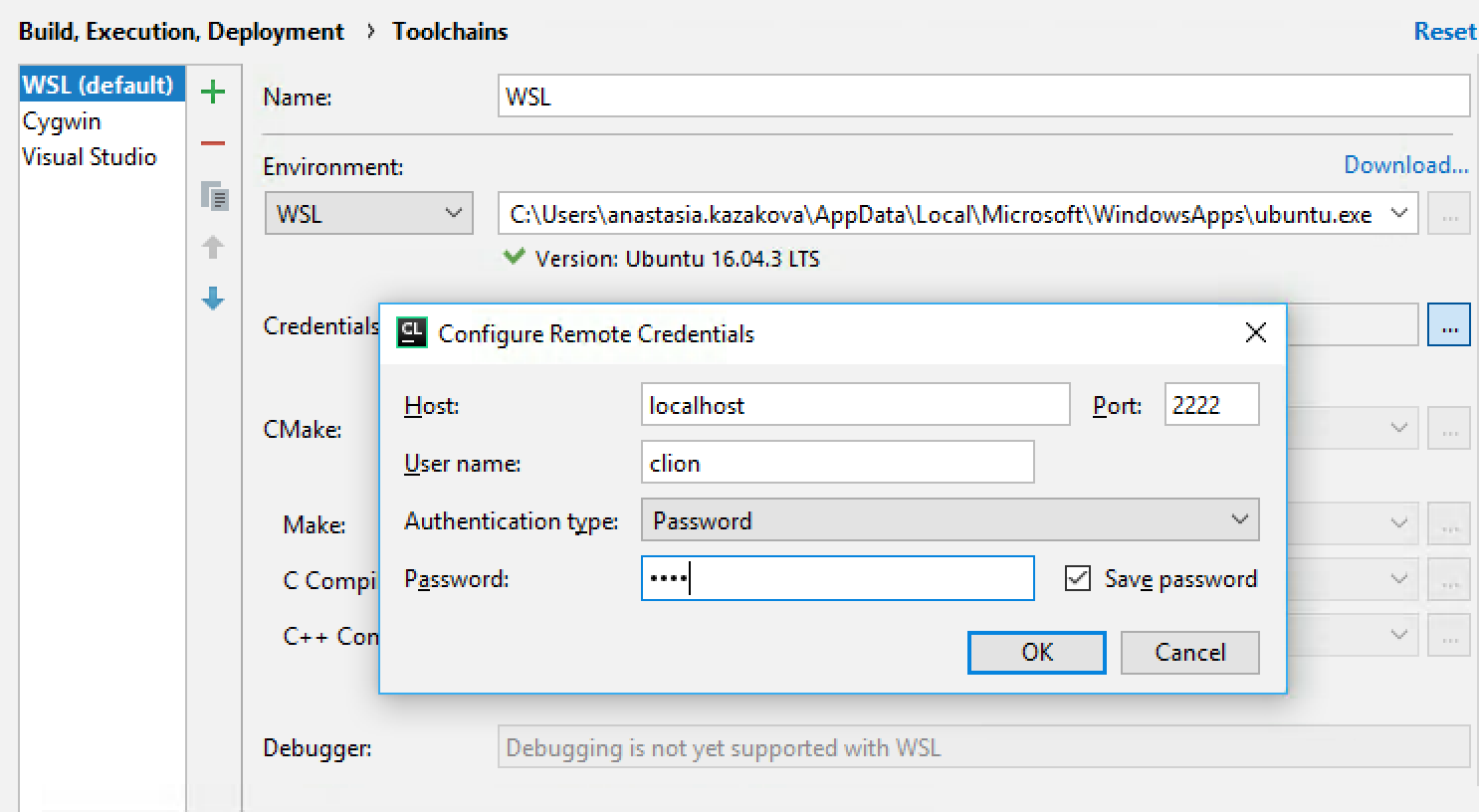Viewport: 1479px width, 812px height.
Task: Expand the C++ Compiler dropdown arrow
Action: tap(1398, 635)
